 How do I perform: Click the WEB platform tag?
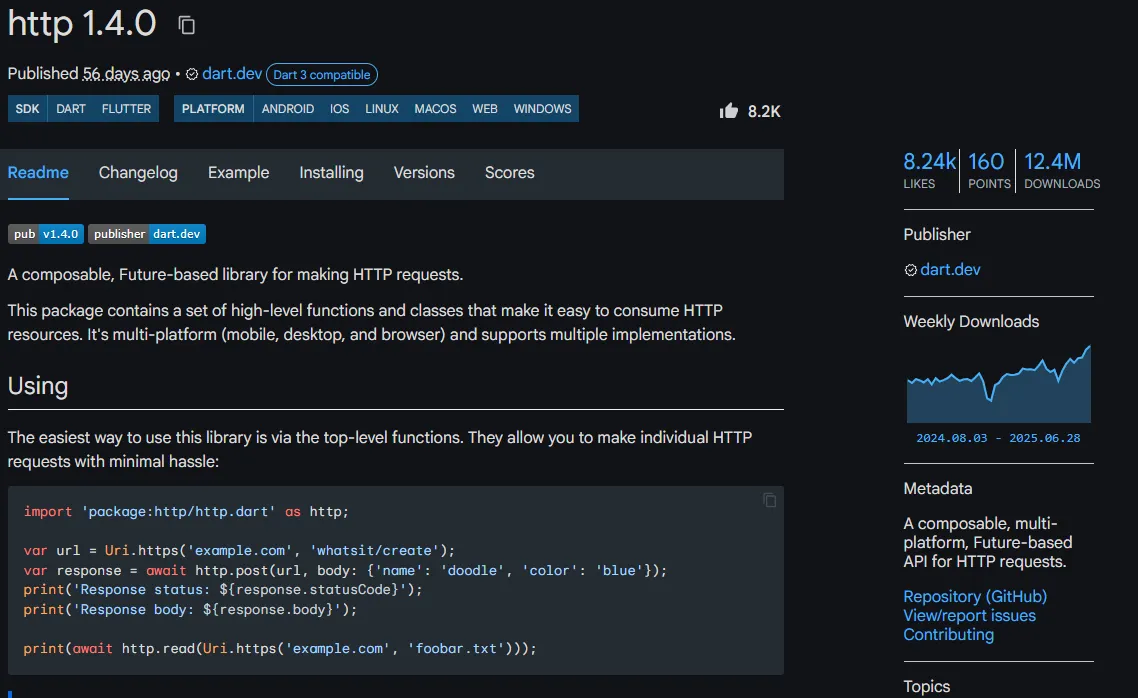(485, 109)
